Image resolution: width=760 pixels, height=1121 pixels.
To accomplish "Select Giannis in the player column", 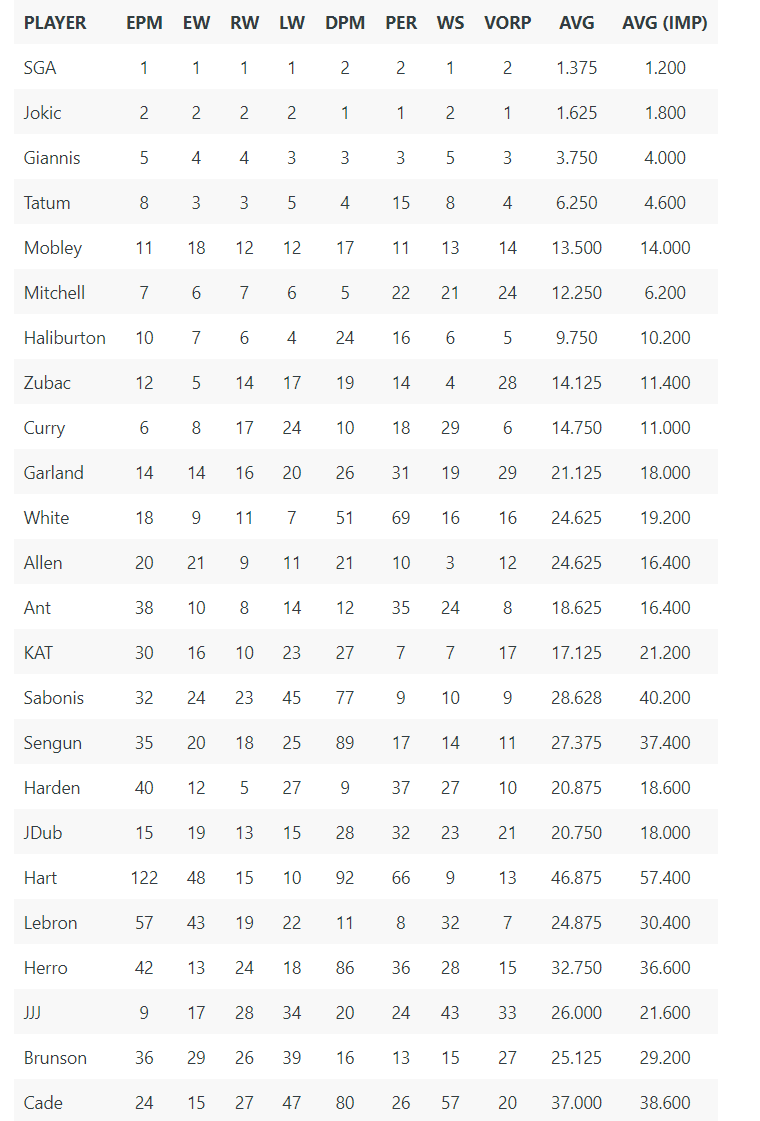I will point(51,158).
